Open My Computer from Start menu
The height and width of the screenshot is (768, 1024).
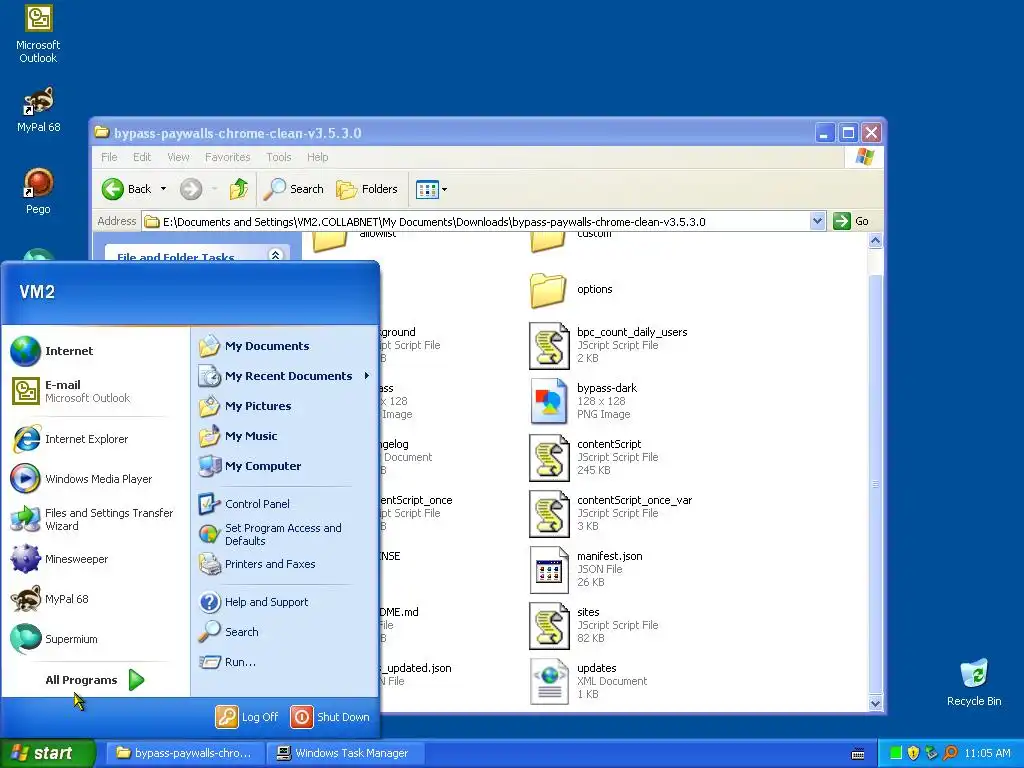pyautogui.click(x=249, y=466)
